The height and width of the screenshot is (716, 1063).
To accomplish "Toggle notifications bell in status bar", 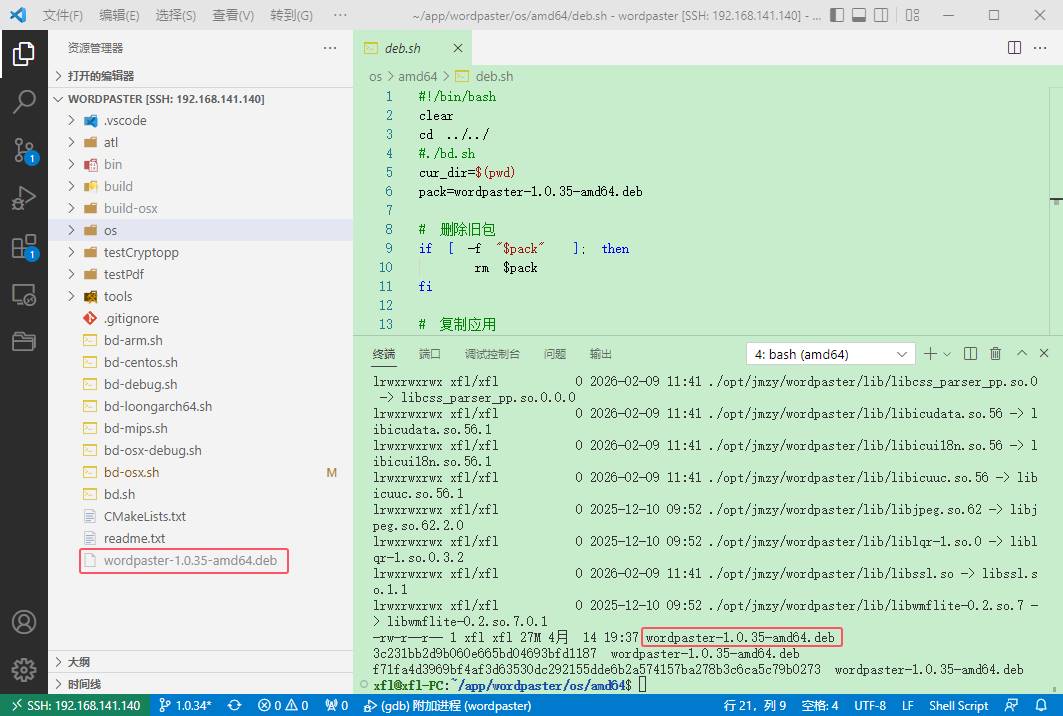I will tap(1042, 705).
